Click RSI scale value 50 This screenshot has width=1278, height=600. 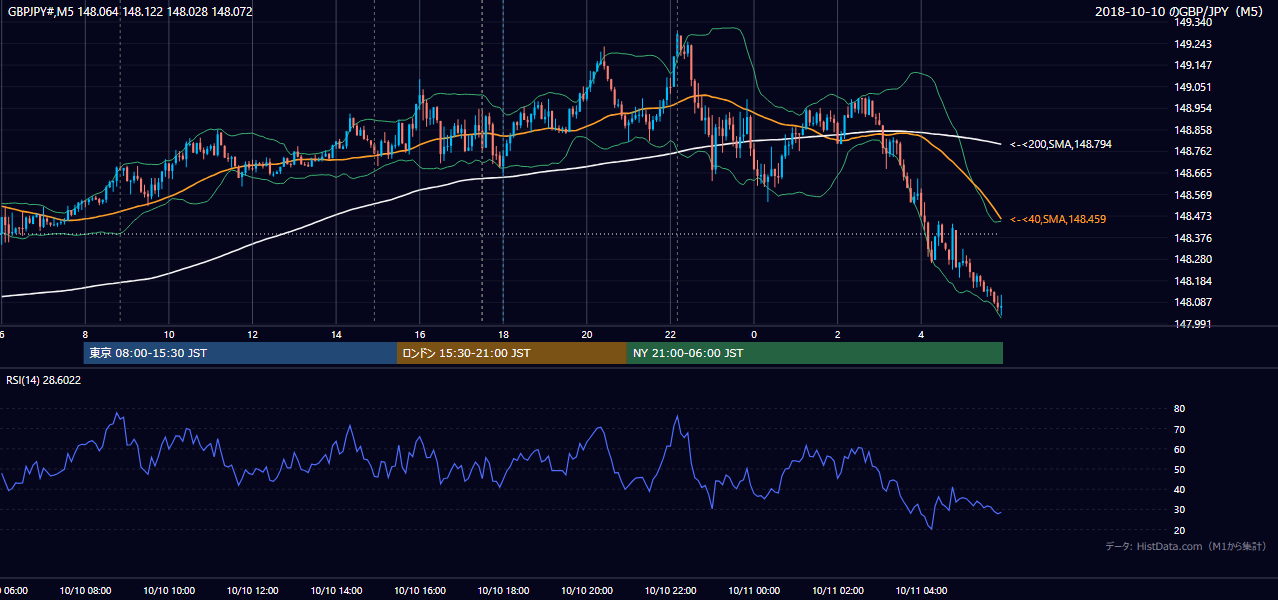1179,470
